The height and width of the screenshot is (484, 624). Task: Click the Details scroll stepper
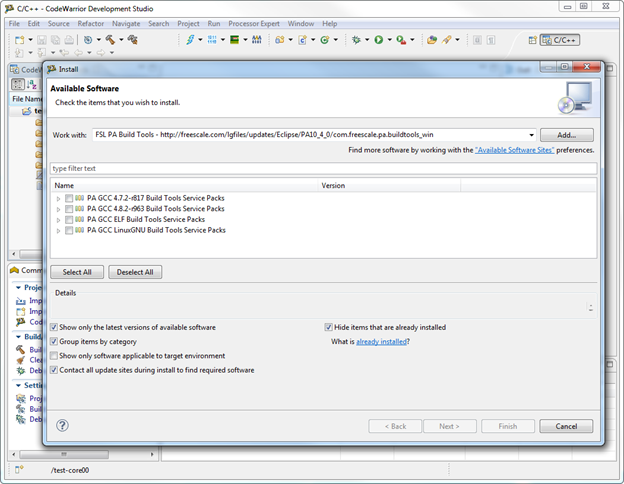[x=591, y=307]
